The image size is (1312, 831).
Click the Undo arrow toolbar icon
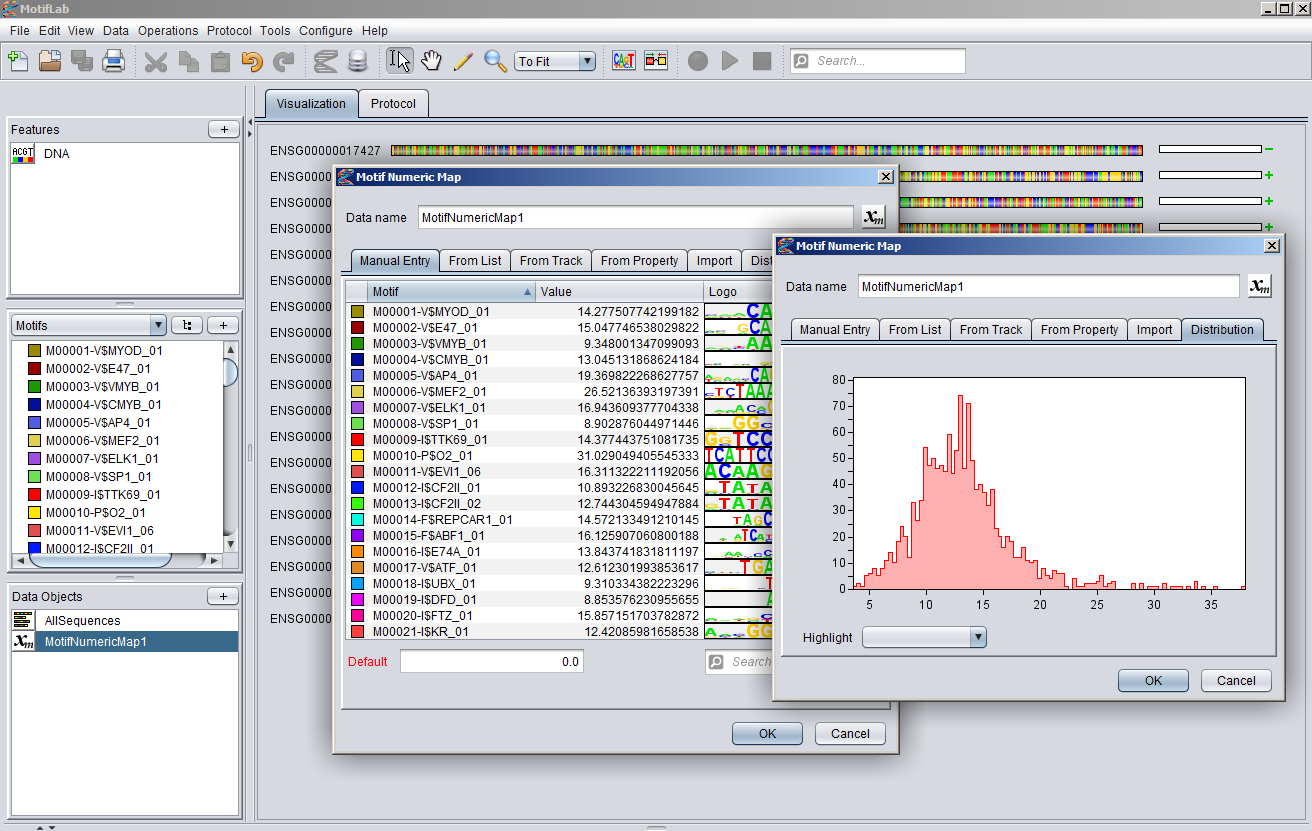coord(252,61)
